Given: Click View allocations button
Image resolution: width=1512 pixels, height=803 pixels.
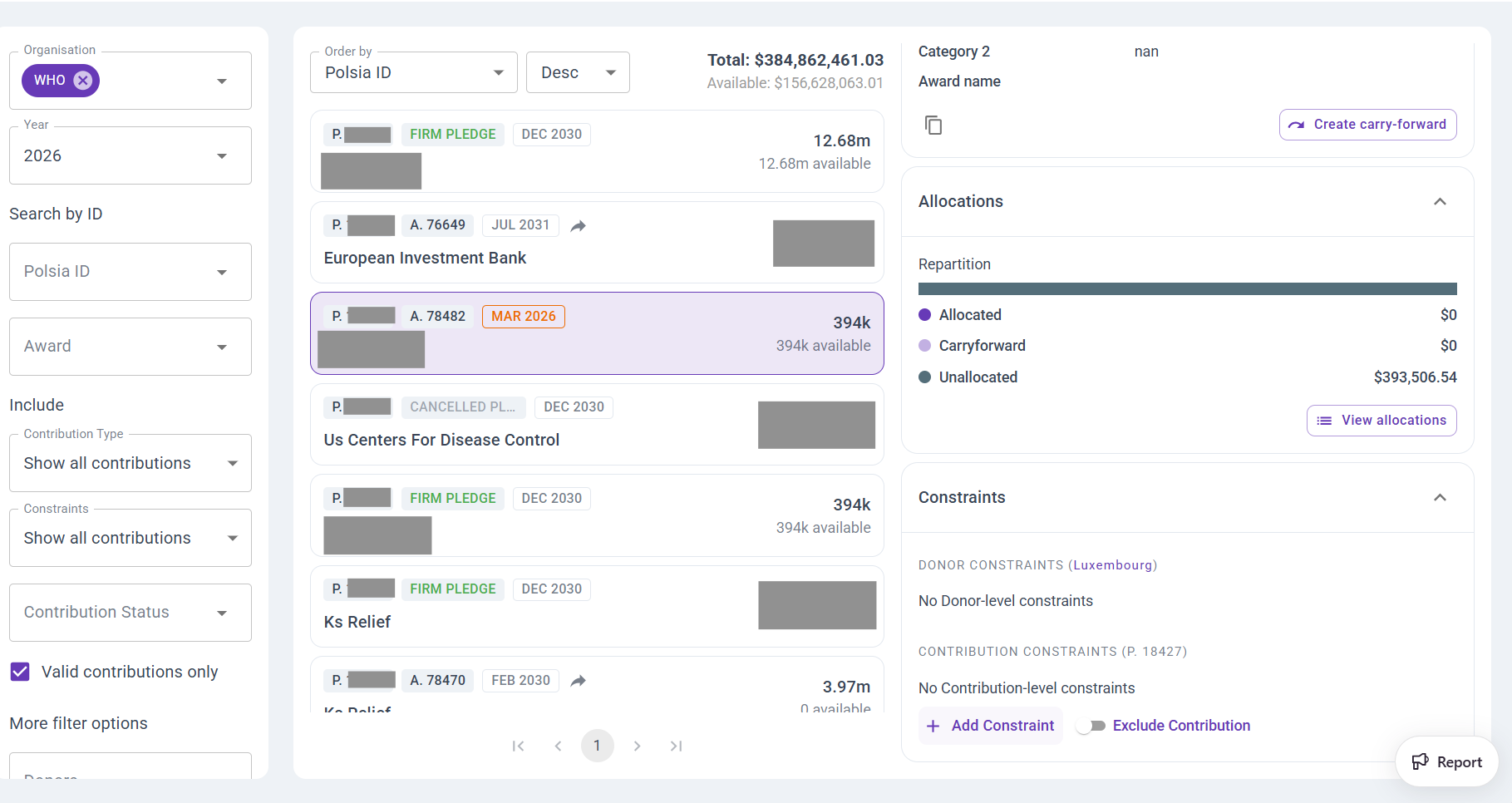Looking at the screenshot, I should tap(1381, 421).
